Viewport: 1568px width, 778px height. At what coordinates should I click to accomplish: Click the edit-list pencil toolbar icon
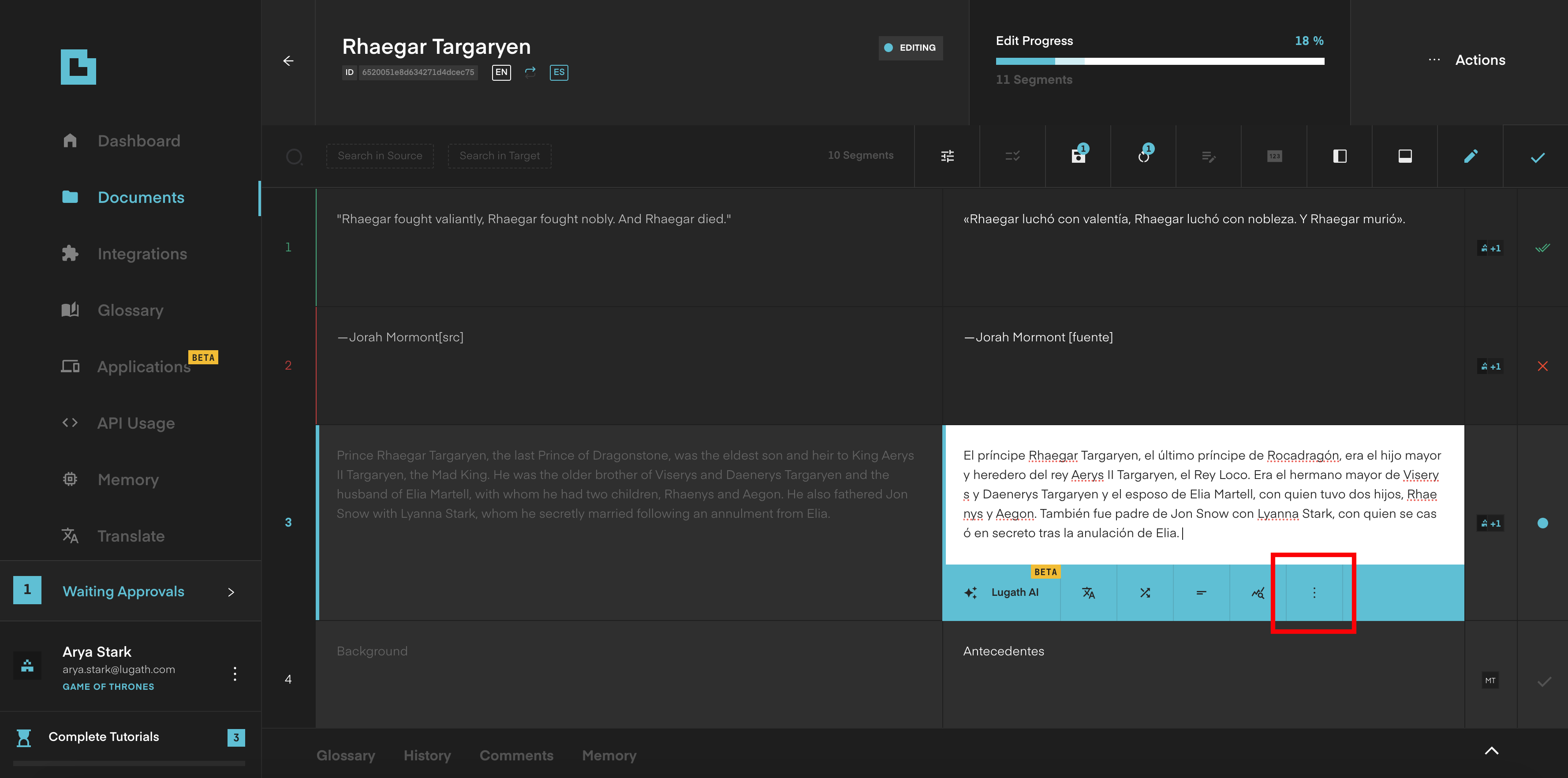pos(1209,157)
